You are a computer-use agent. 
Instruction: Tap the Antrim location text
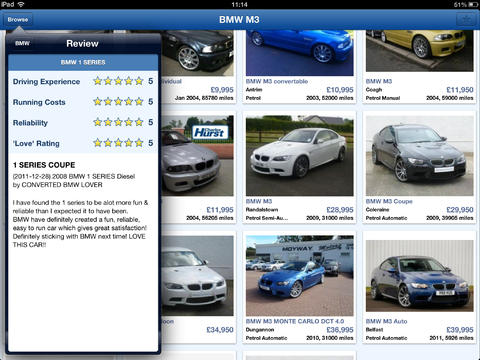254,90
